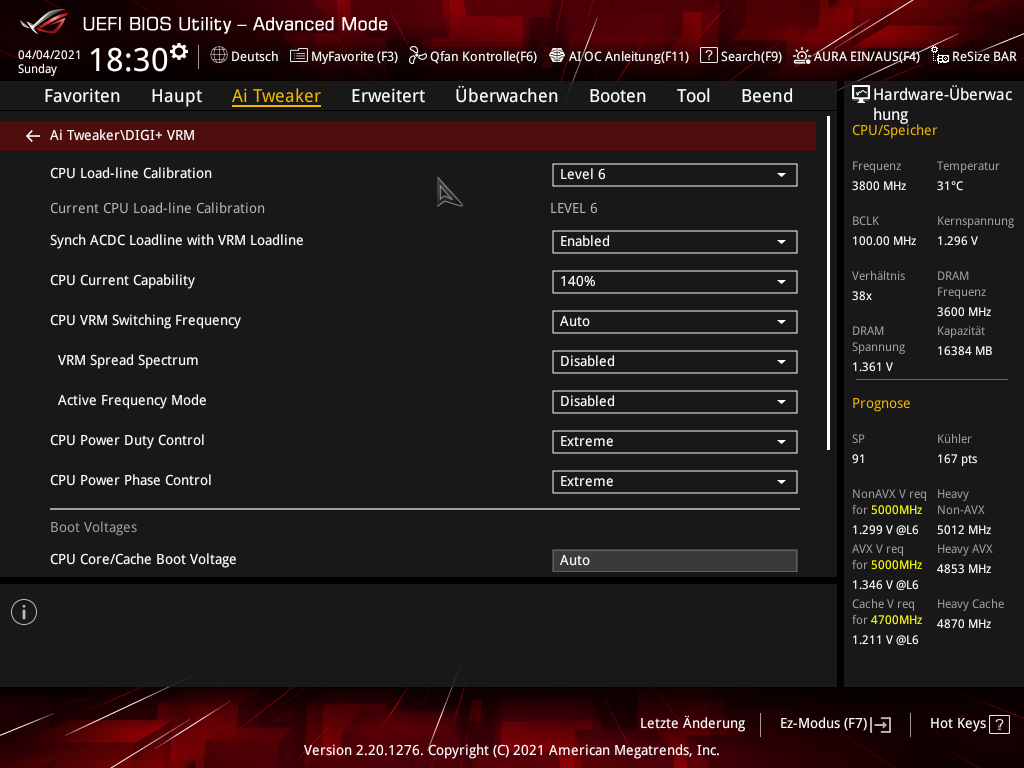Click the CPU Core/Cache Boot Voltage label
Screen dimensions: 1024x768
click(x=144, y=560)
